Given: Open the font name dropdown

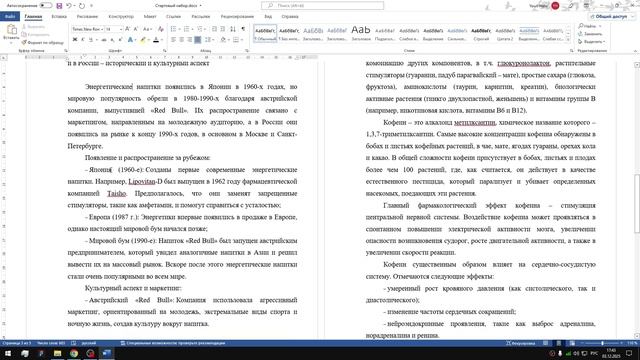Looking at the screenshot, I should tap(102, 29).
